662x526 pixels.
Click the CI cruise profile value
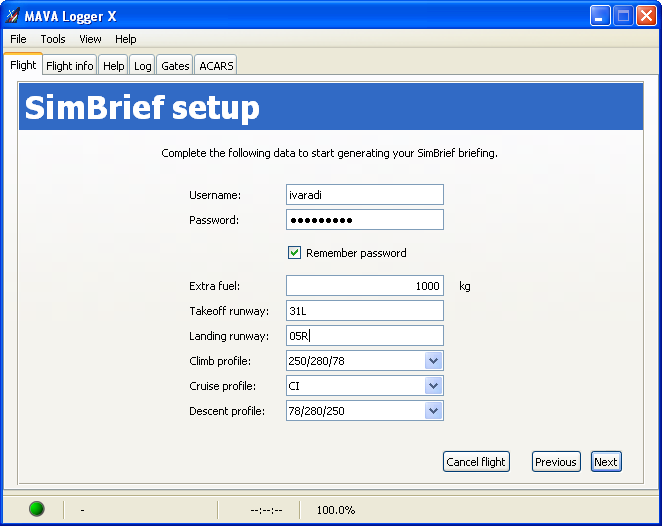coord(294,386)
